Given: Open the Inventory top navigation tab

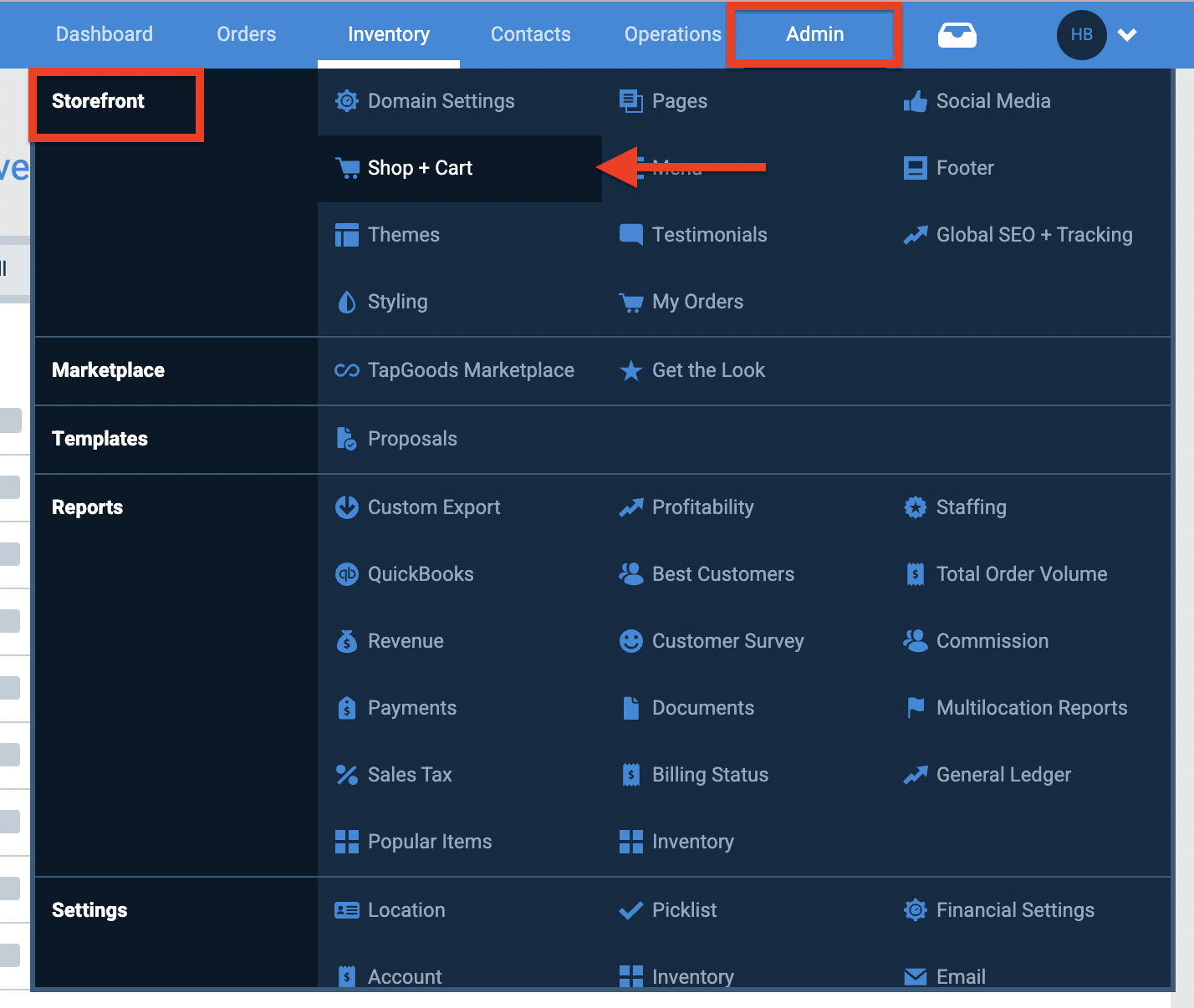Looking at the screenshot, I should pos(389,34).
